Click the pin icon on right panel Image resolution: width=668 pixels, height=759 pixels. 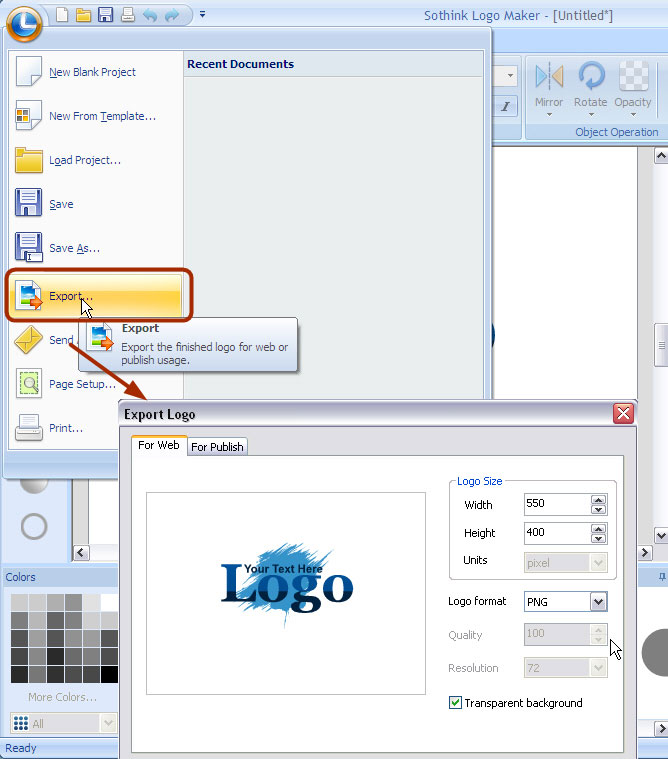(x=662, y=576)
